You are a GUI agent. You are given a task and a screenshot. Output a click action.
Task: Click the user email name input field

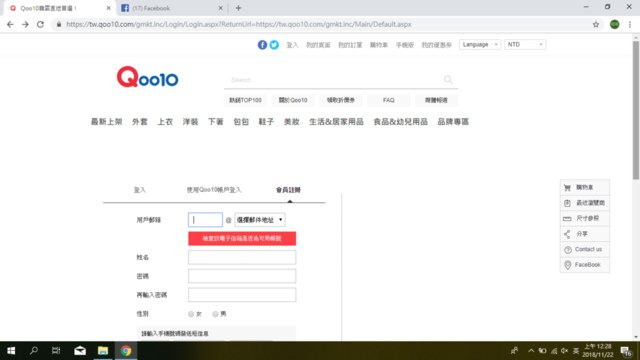pyautogui.click(x=205, y=220)
